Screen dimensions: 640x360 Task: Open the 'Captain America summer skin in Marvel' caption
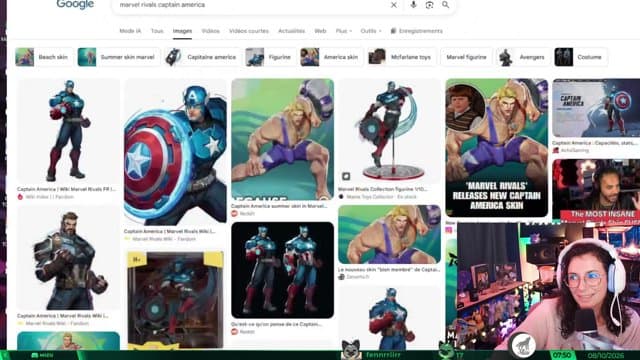coord(279,206)
